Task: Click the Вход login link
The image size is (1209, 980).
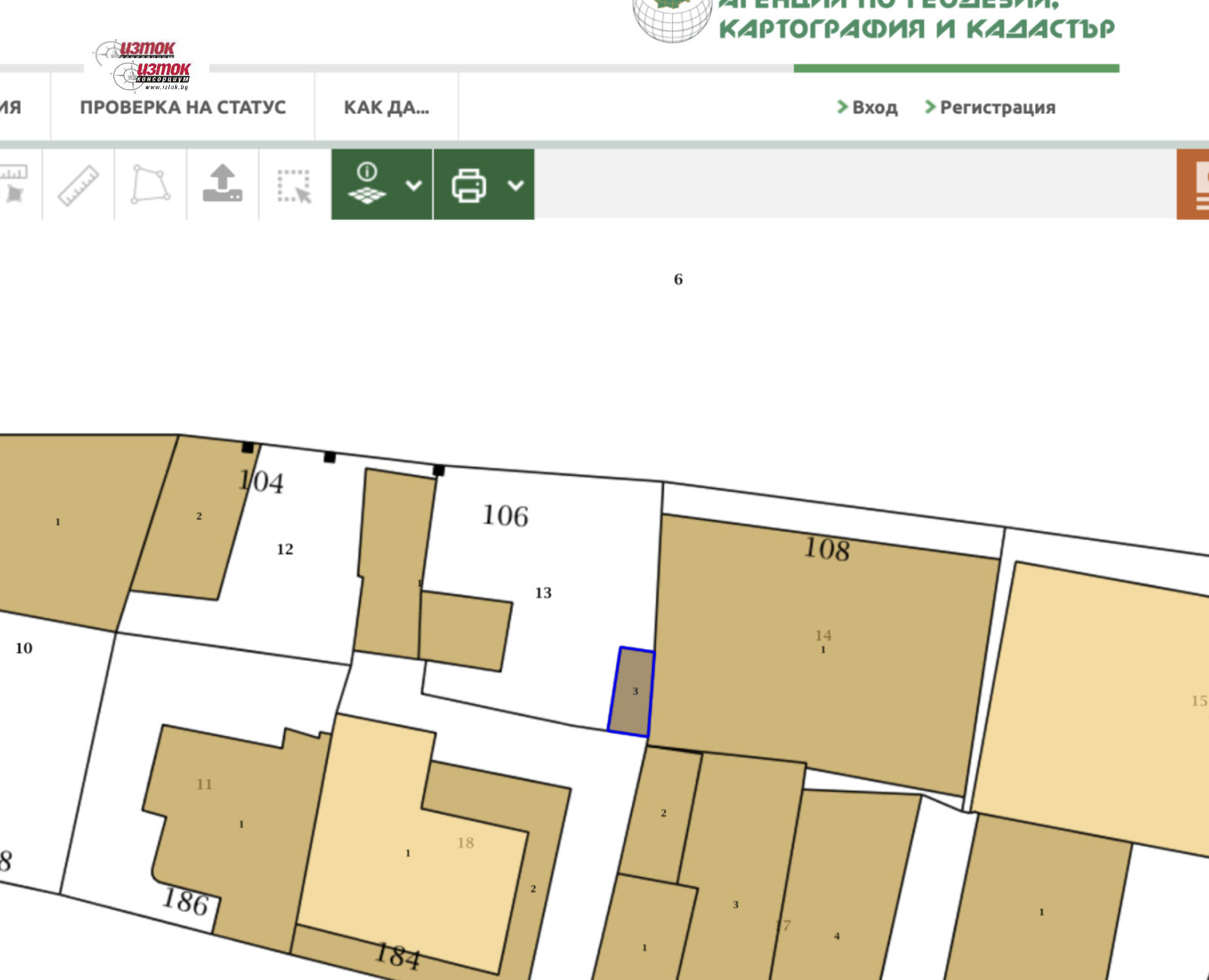Action: point(867,107)
